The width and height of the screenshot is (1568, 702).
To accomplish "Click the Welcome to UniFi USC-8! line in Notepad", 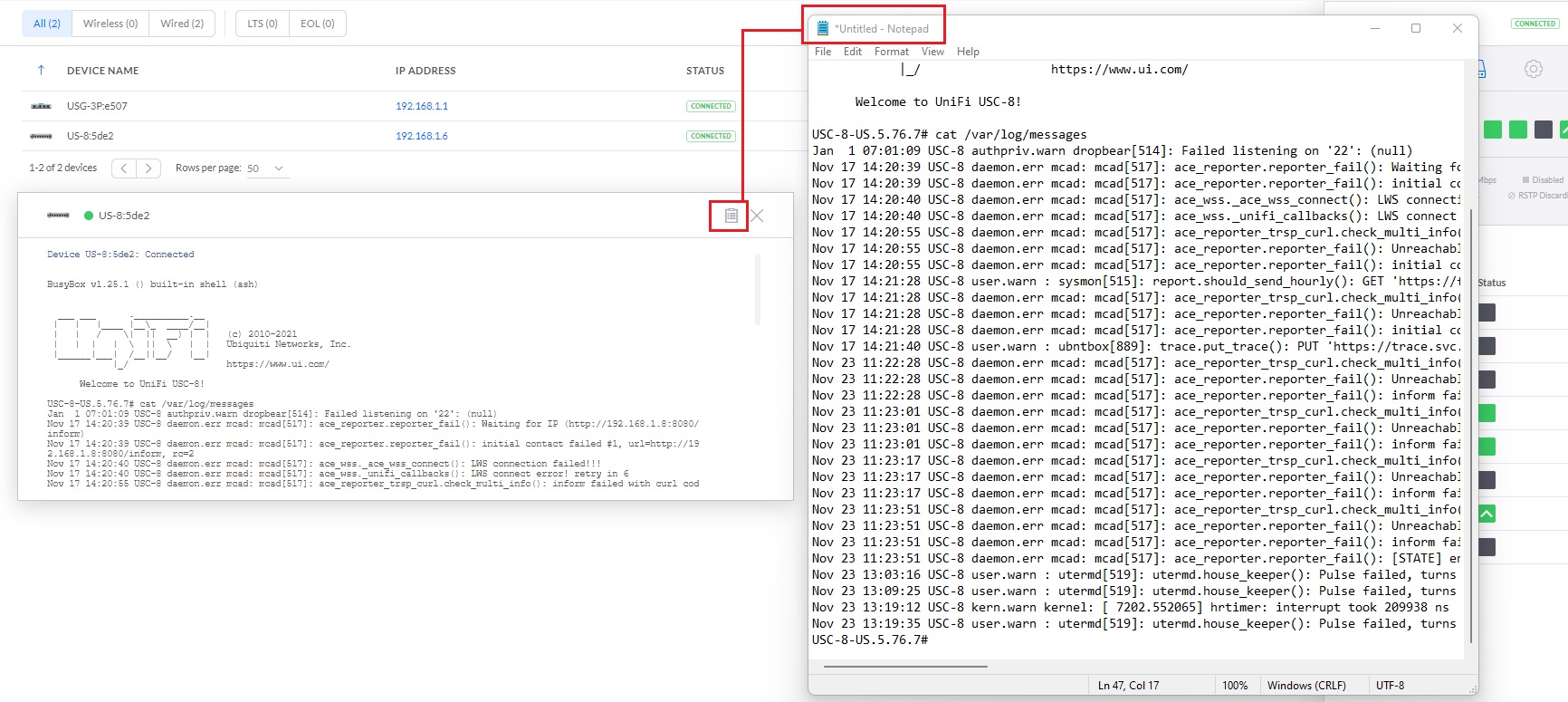I will pyautogui.click(x=938, y=101).
